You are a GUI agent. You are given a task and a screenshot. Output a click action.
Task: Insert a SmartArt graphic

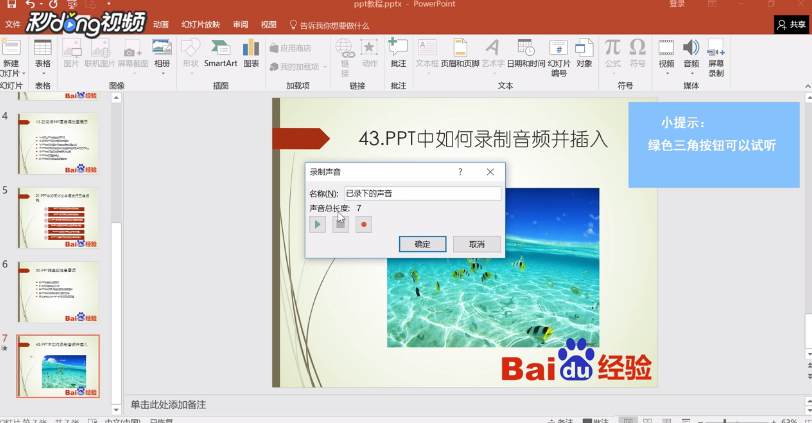pos(221,53)
